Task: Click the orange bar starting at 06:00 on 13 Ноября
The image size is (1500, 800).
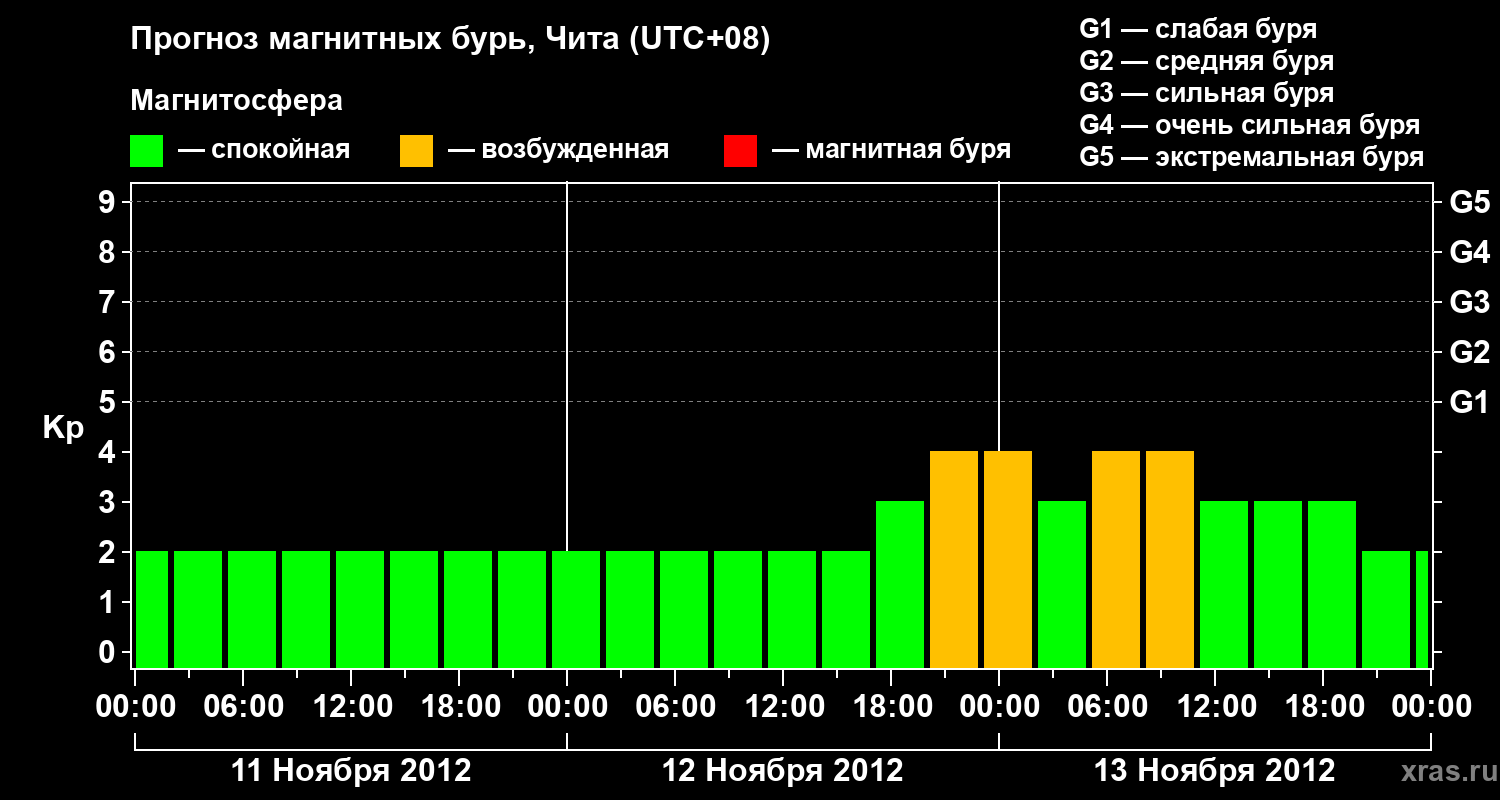Action: 1116,559
